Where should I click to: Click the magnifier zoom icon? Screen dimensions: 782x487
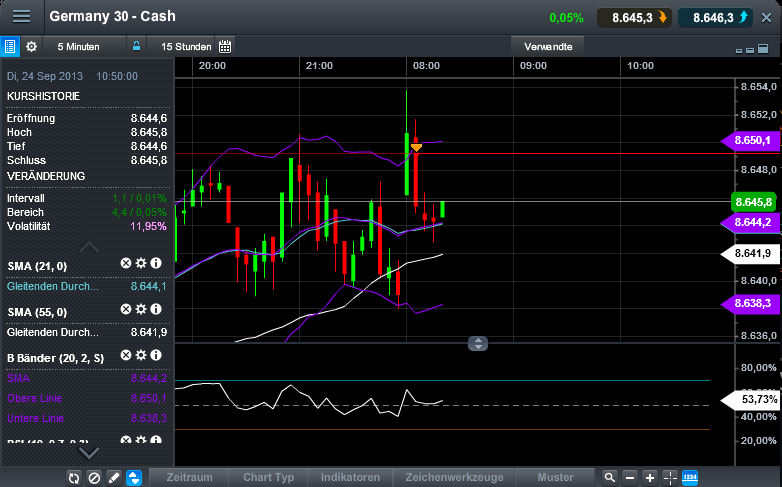(x=610, y=478)
